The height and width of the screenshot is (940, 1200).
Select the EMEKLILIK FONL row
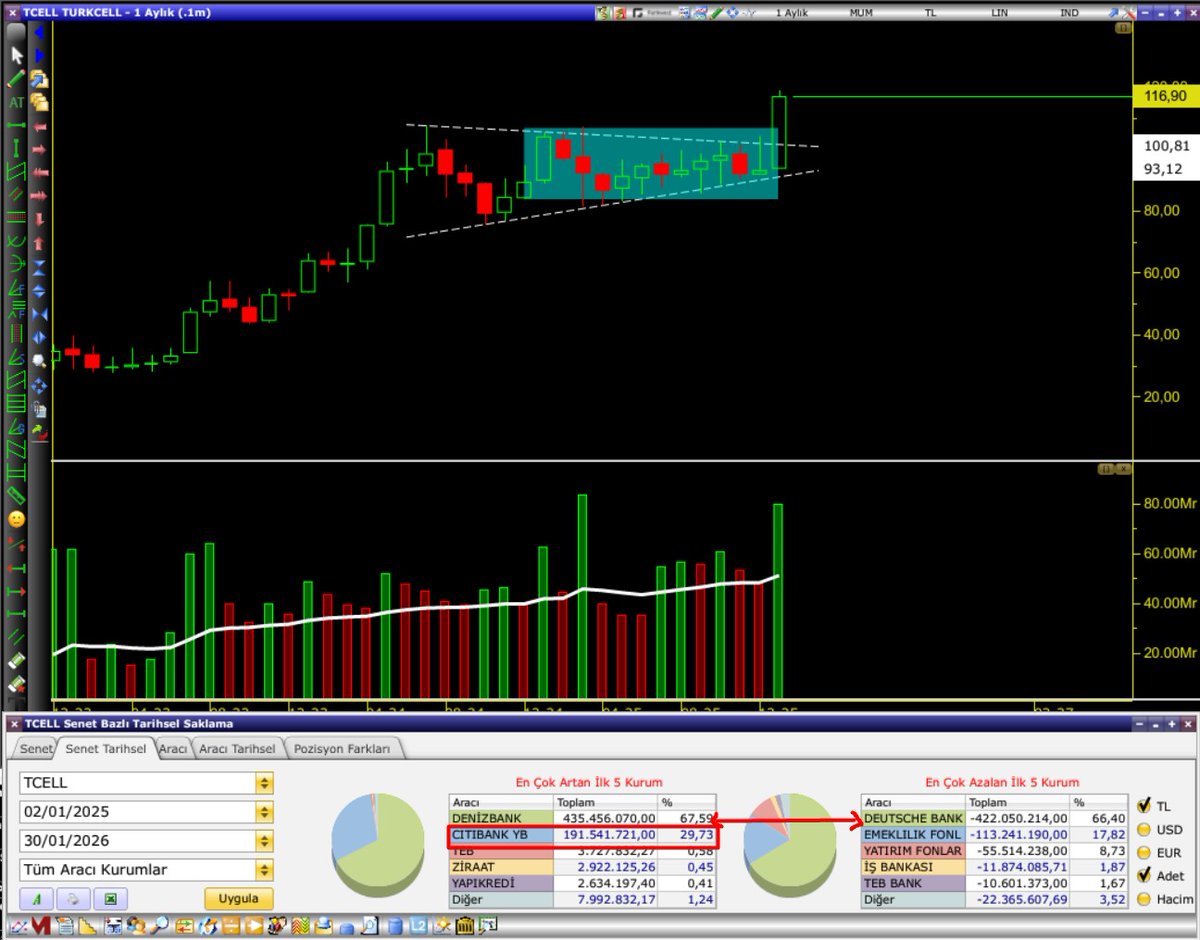[995, 834]
